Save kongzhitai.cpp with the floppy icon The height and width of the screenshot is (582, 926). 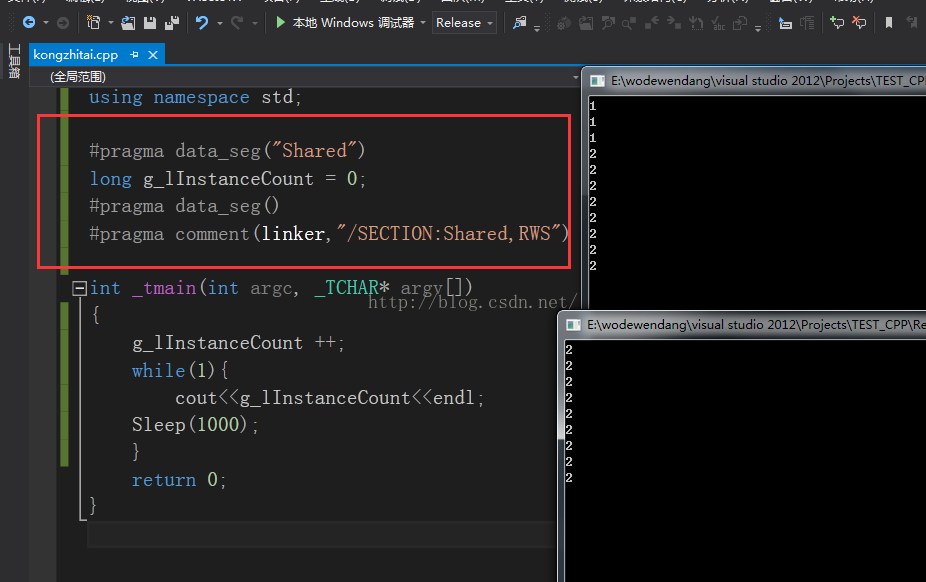[x=150, y=23]
